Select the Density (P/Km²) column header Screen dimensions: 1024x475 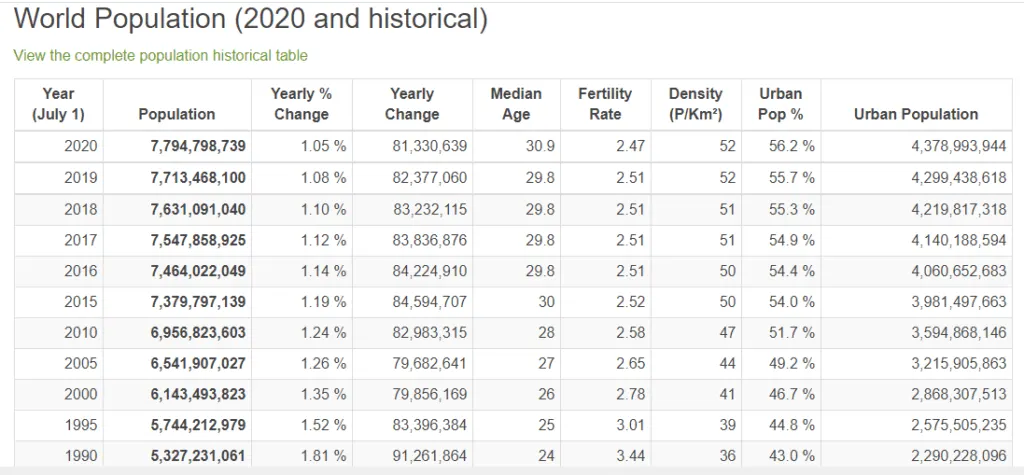[x=696, y=105]
